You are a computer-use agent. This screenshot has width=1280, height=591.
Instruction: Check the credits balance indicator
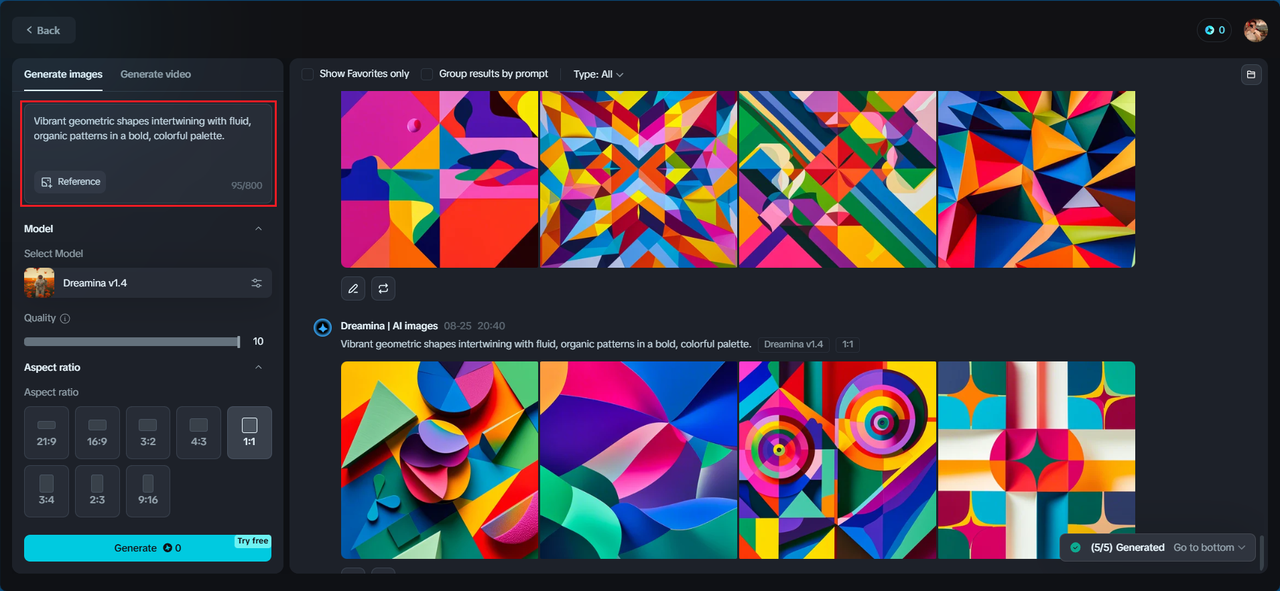point(1214,30)
